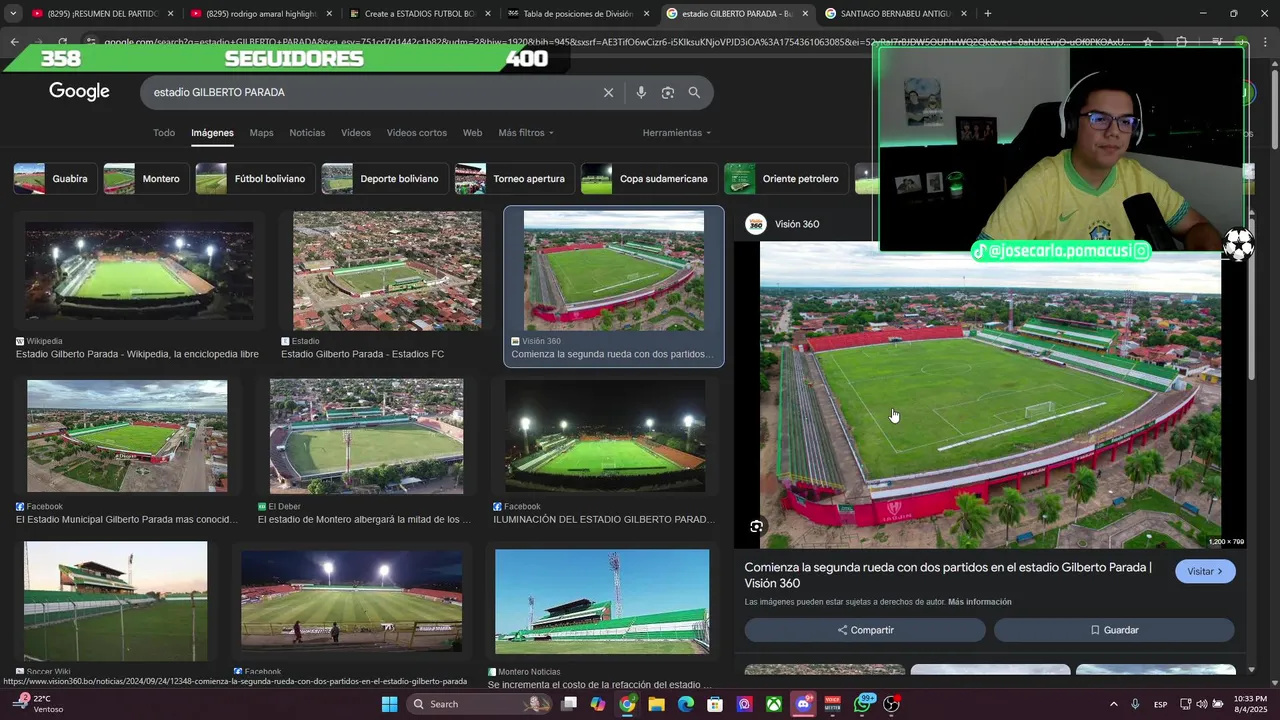Open a new browser tab with plus
This screenshot has width=1280, height=720.
[987, 14]
